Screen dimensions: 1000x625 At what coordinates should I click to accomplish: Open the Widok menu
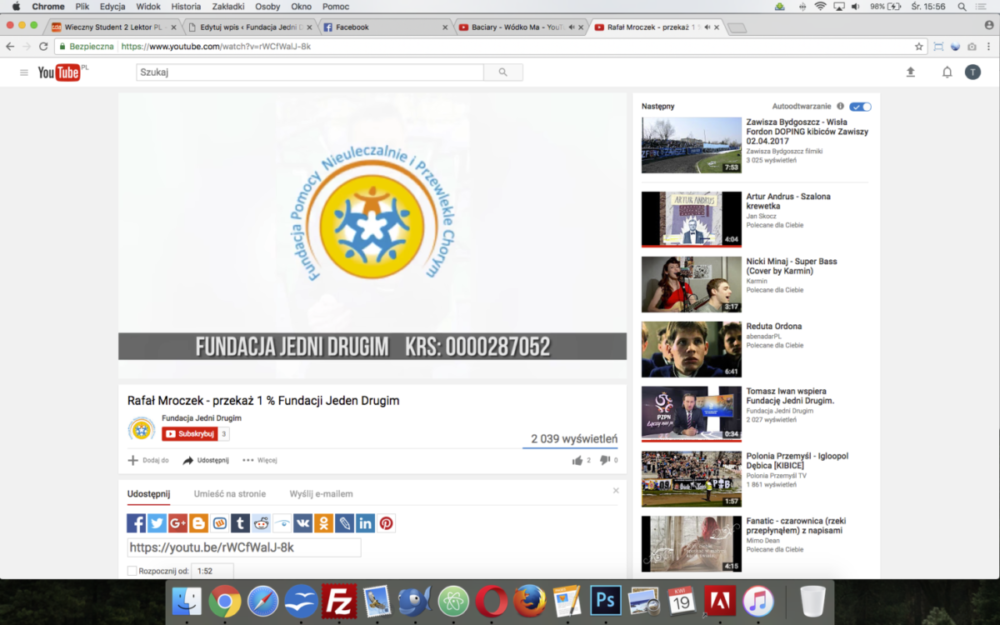click(x=148, y=6)
